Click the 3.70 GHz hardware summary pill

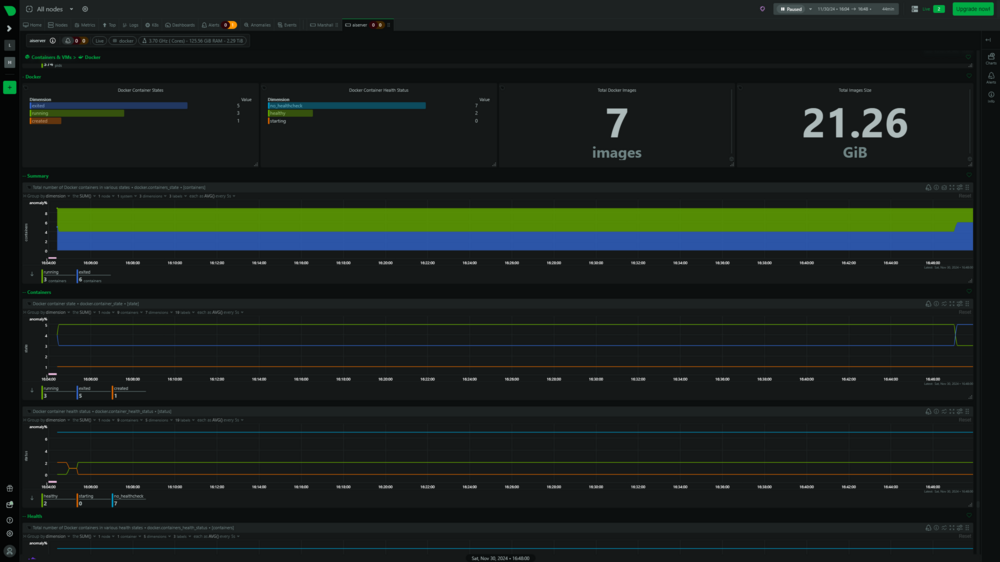[193, 41]
